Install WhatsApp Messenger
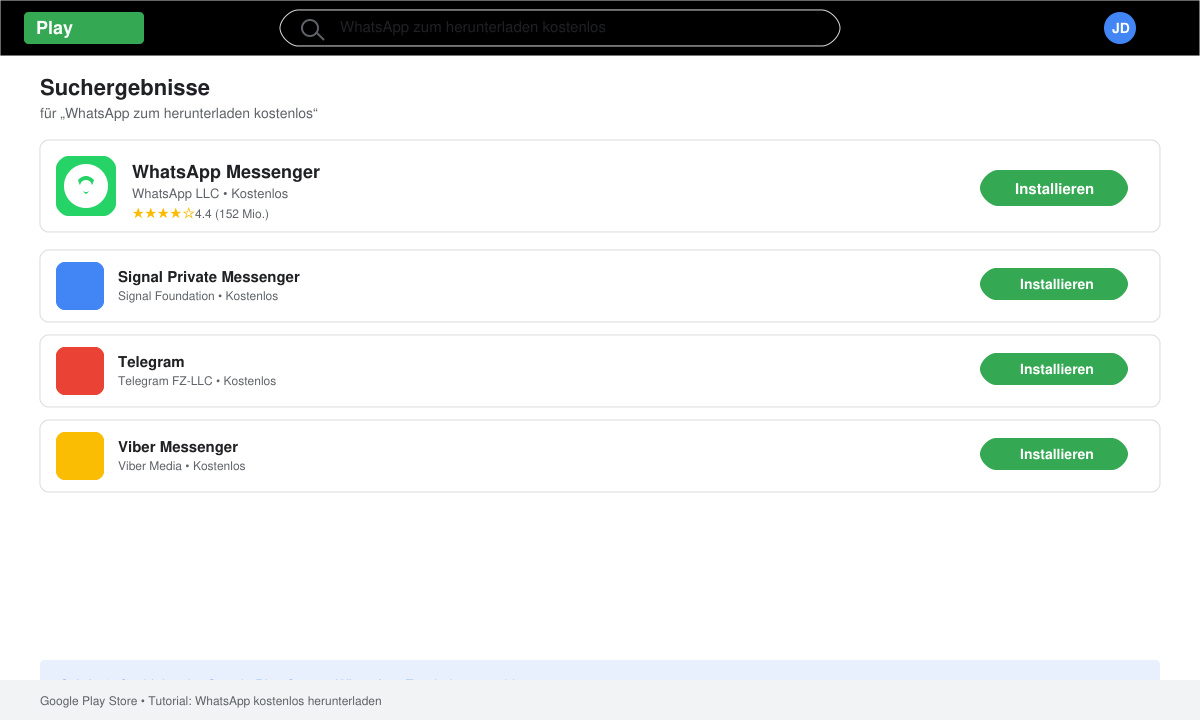The height and width of the screenshot is (720, 1200). click(1054, 188)
